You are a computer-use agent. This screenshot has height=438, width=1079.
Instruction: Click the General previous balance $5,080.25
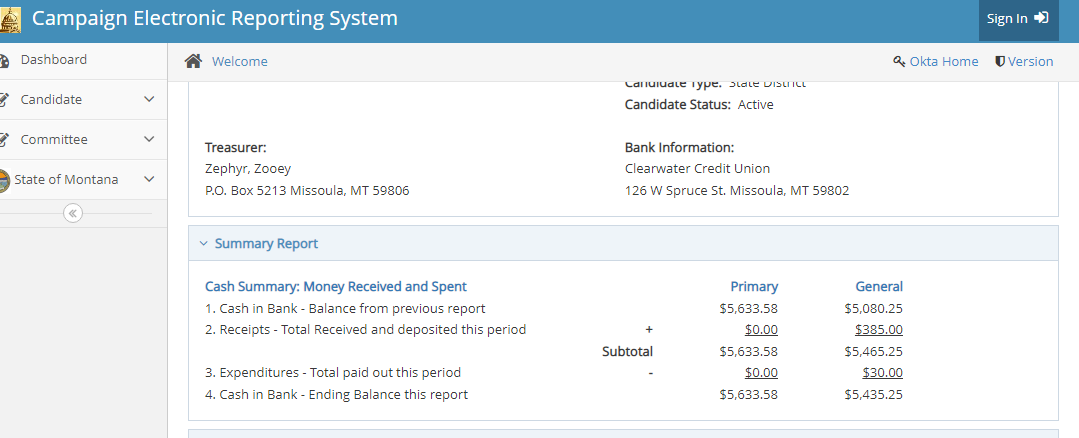(x=873, y=309)
